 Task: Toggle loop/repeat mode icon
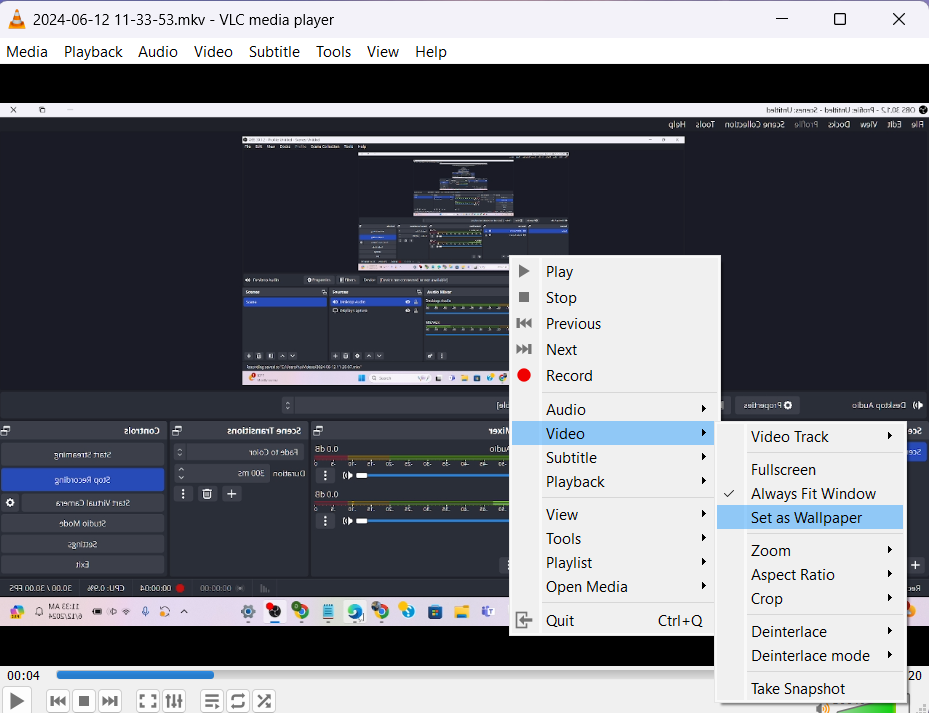coord(238,701)
